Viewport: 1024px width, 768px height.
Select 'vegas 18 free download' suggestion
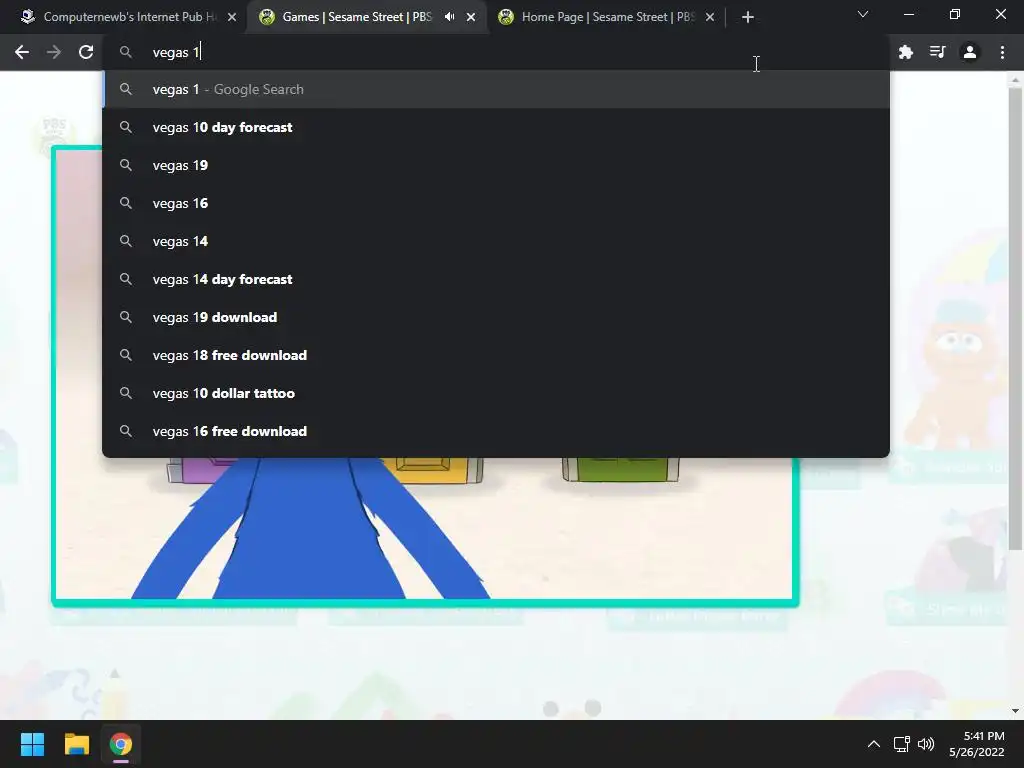coord(496,355)
